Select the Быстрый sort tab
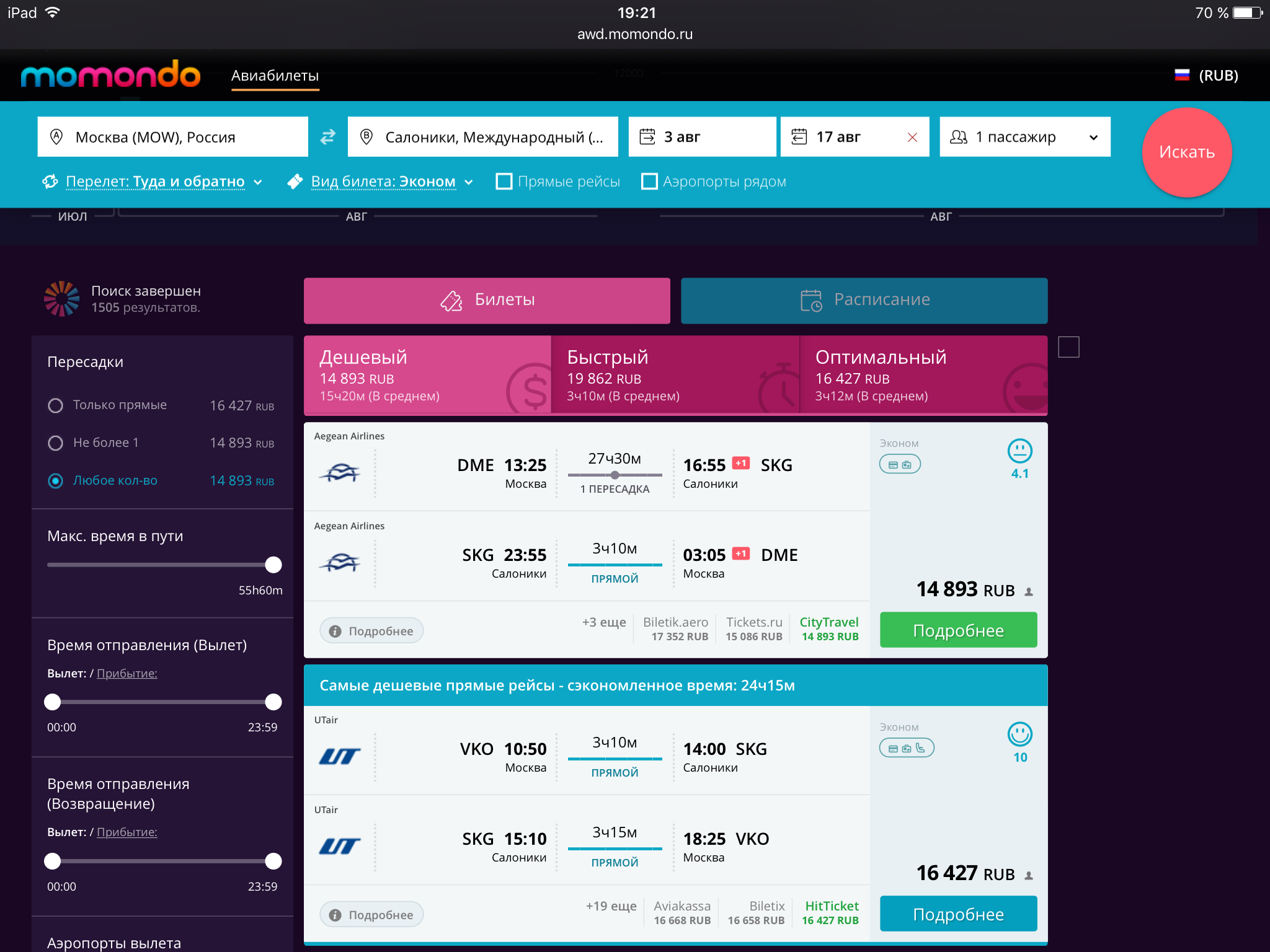This screenshot has width=1270, height=952. [x=675, y=375]
